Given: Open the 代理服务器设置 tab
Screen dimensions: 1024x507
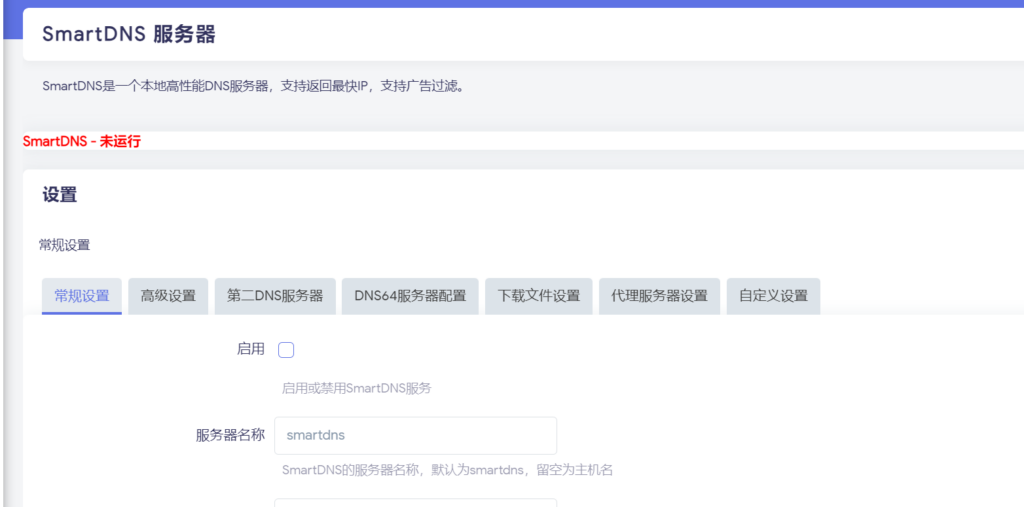Looking at the screenshot, I should point(660,296).
